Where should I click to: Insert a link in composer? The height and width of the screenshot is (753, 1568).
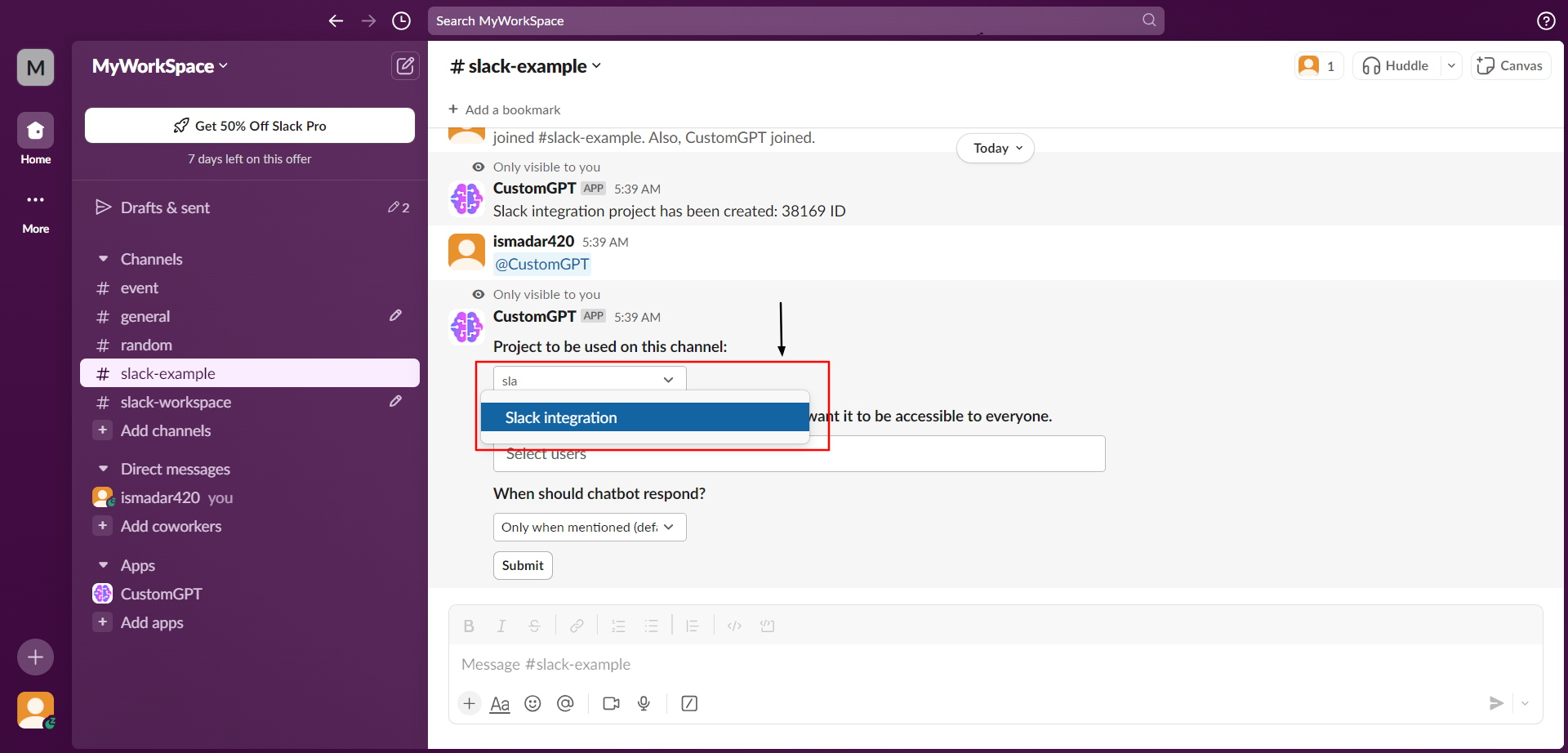pos(577,626)
